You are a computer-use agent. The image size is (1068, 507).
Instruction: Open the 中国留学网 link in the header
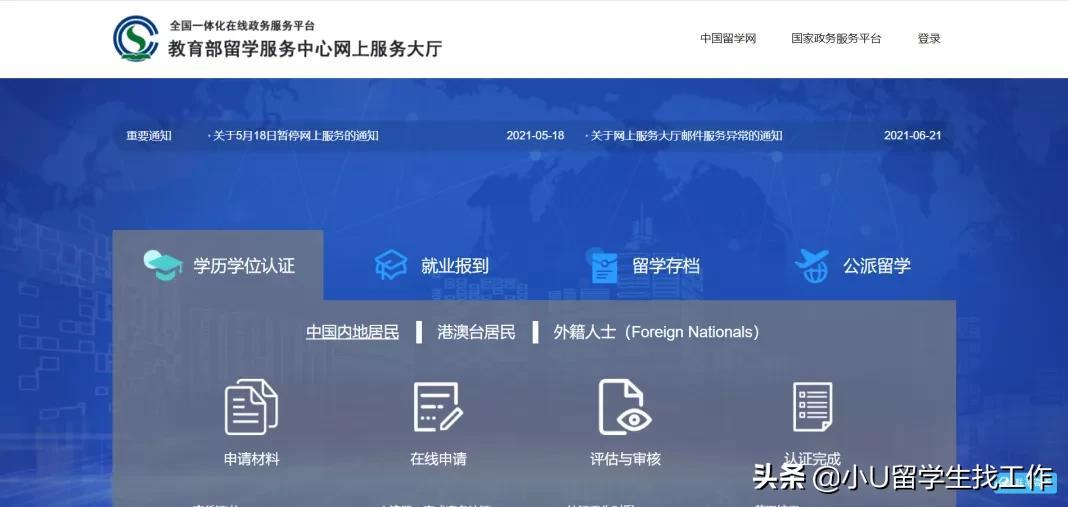(727, 39)
